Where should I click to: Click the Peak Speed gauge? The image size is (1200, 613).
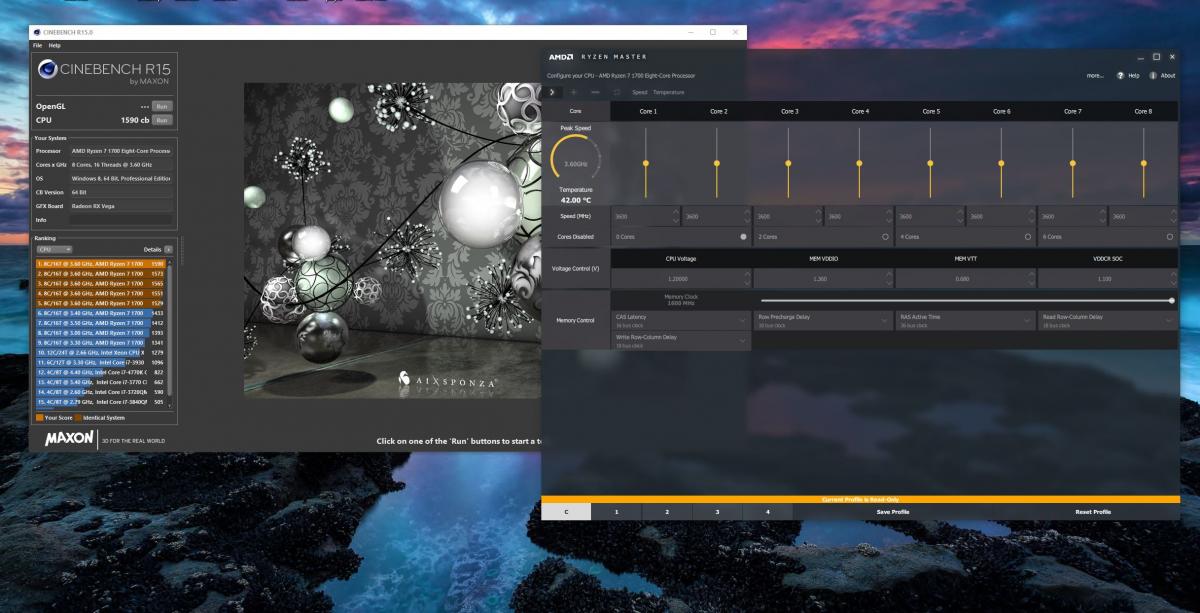(x=575, y=160)
